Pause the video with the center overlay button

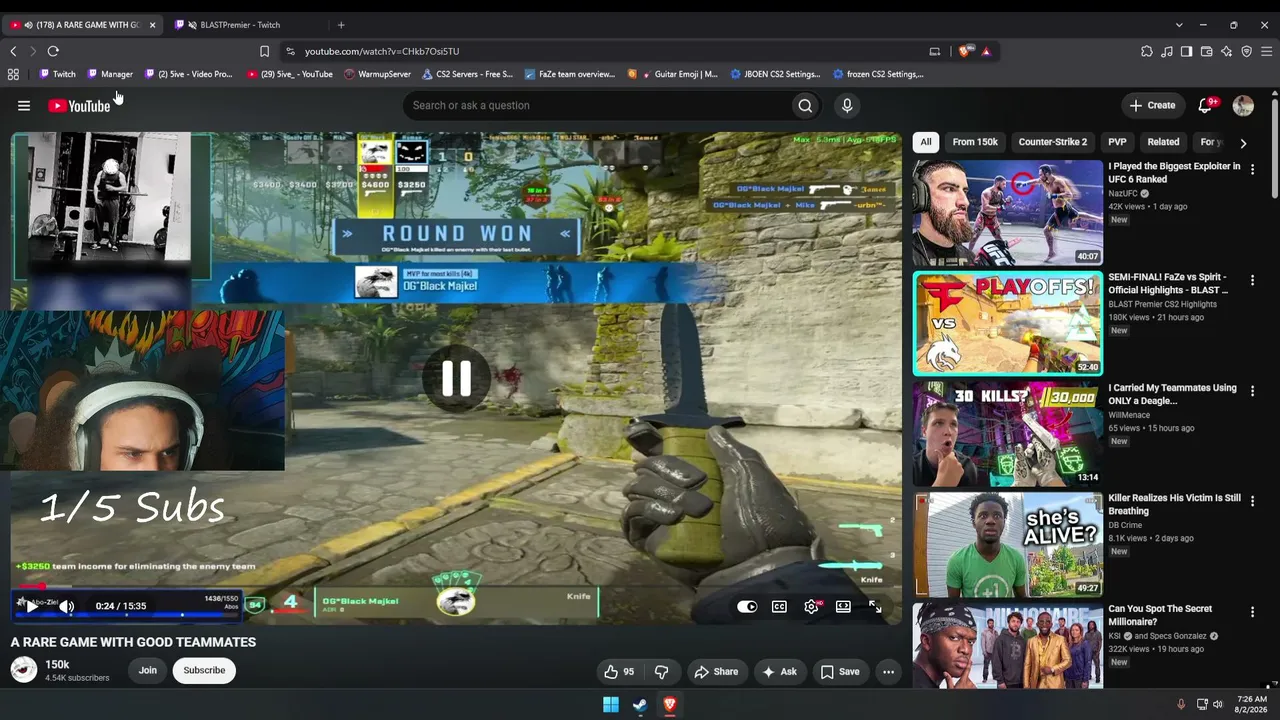tap(456, 378)
